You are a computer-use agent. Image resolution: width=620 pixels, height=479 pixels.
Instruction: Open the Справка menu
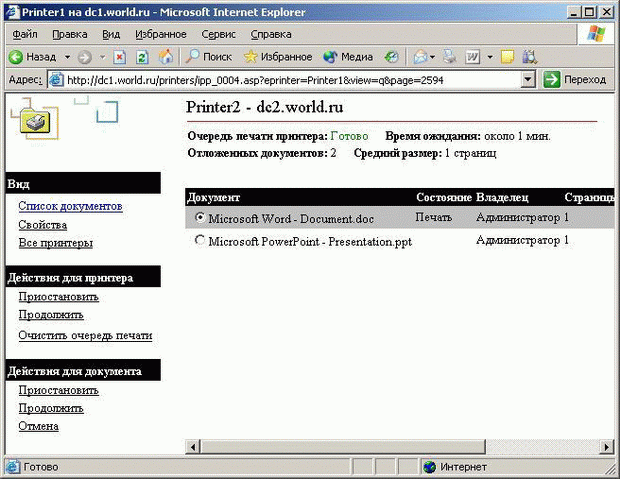[x=271, y=34]
